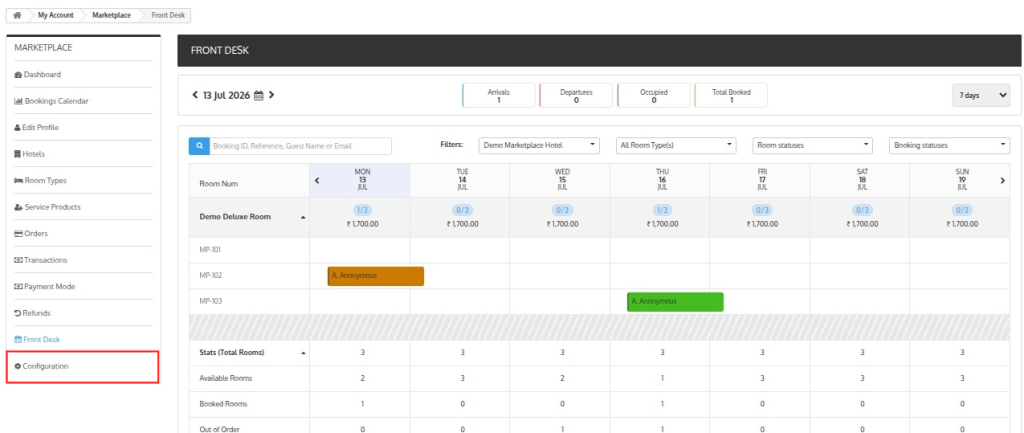Screen dimensions: 1024x433
Task: Open the orange A. Anonymous booking on MP-102
Action: click(376, 276)
